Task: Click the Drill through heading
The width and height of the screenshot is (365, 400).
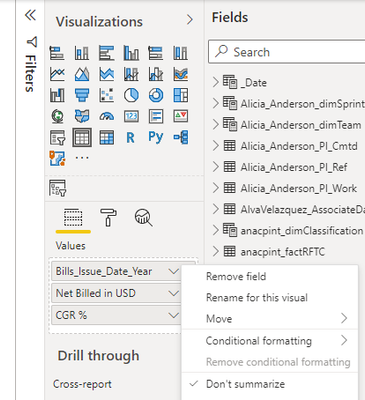Action: pyautogui.click(x=98, y=356)
